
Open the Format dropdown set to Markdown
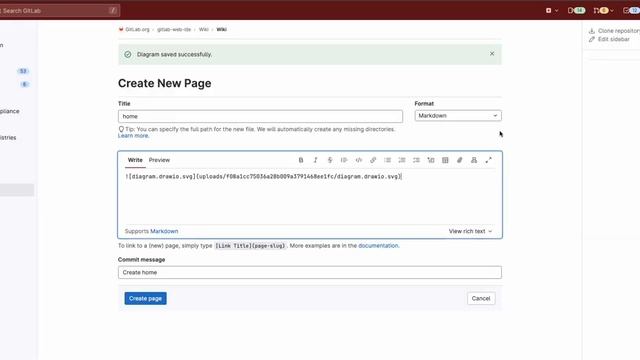458,116
